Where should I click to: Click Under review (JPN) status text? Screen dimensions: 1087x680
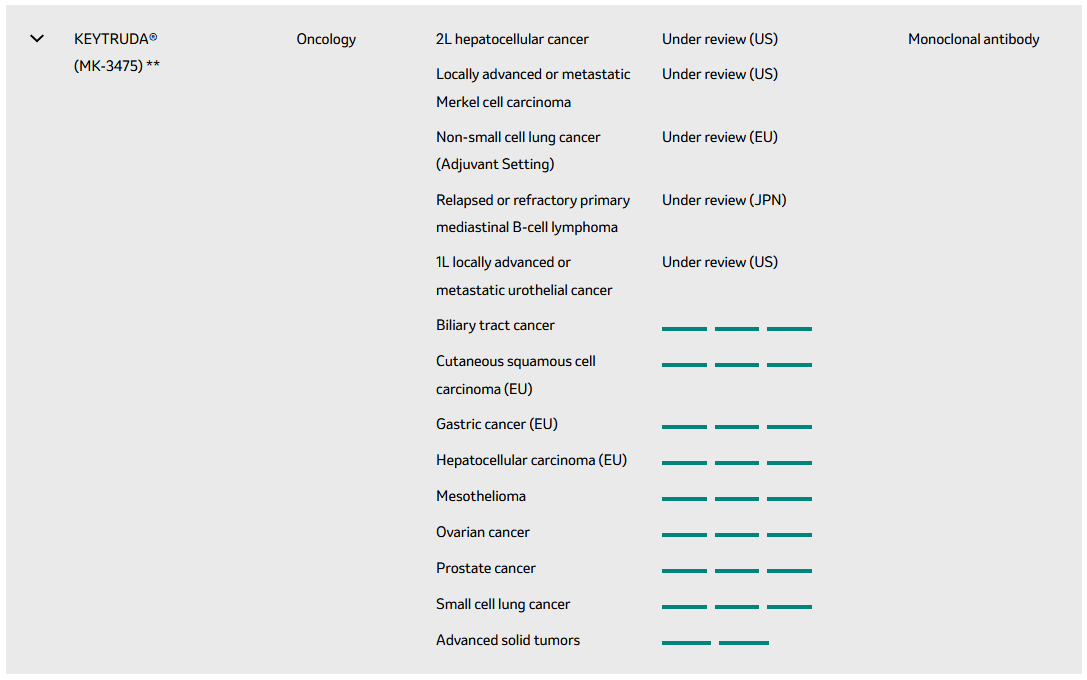[x=724, y=200]
